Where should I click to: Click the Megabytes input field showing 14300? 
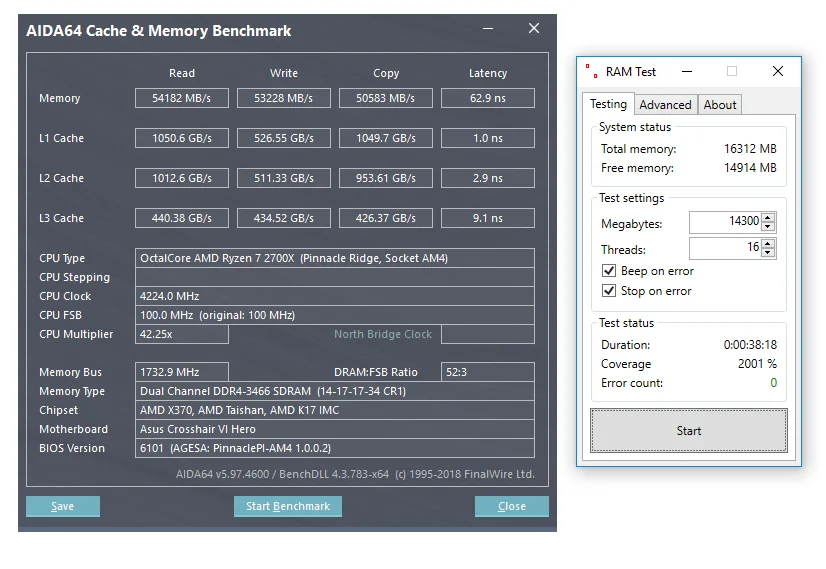click(725, 222)
